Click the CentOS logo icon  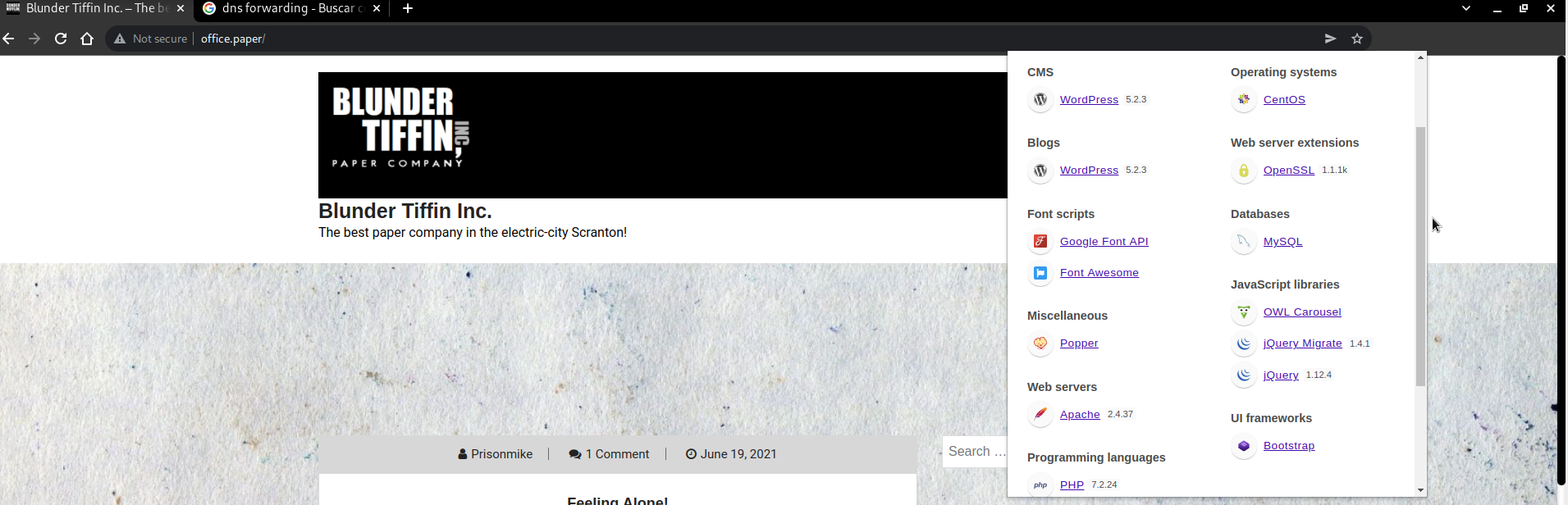1244,99
